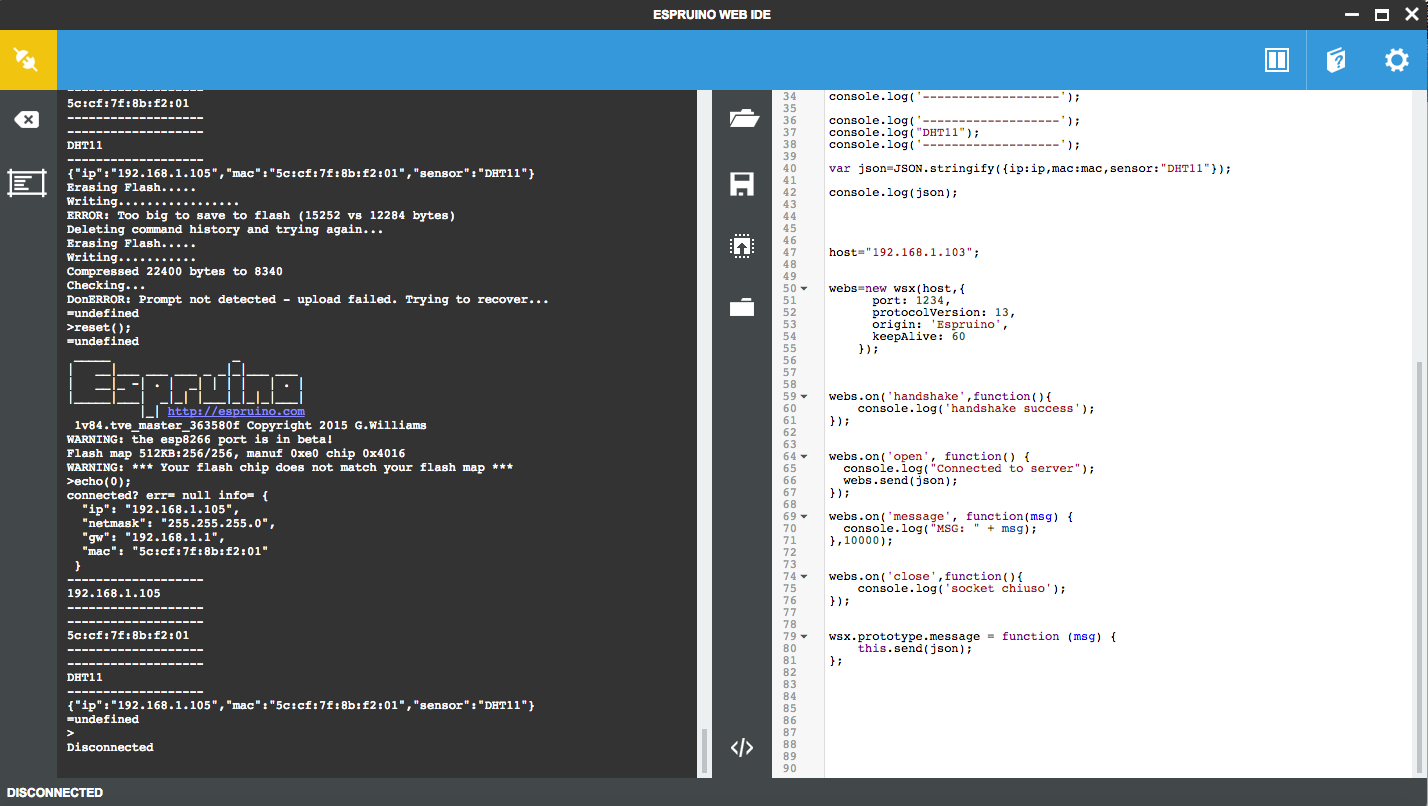
Task: Click 'this.send(json);' on line 80
Action: (914, 649)
